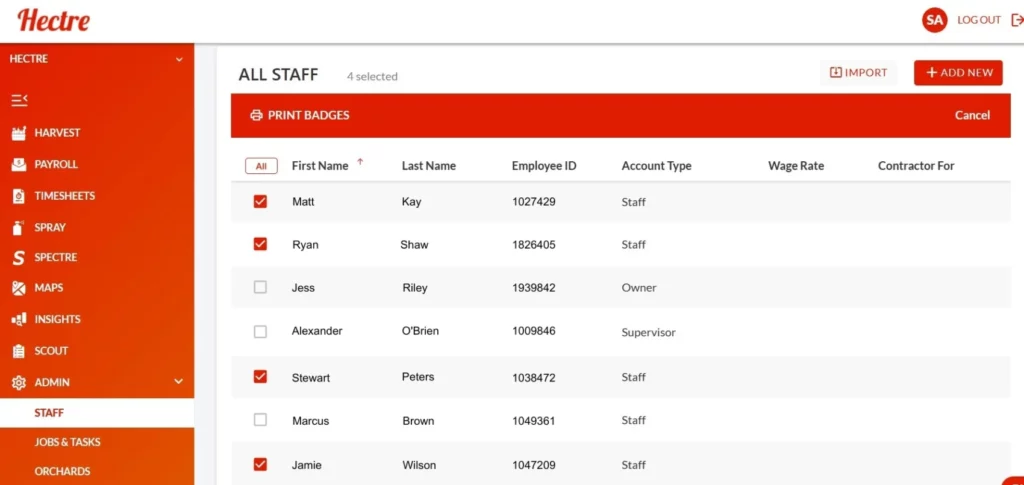This screenshot has width=1024, height=485.
Task: Open Insights chart icon
Action: pyautogui.click(x=18, y=319)
